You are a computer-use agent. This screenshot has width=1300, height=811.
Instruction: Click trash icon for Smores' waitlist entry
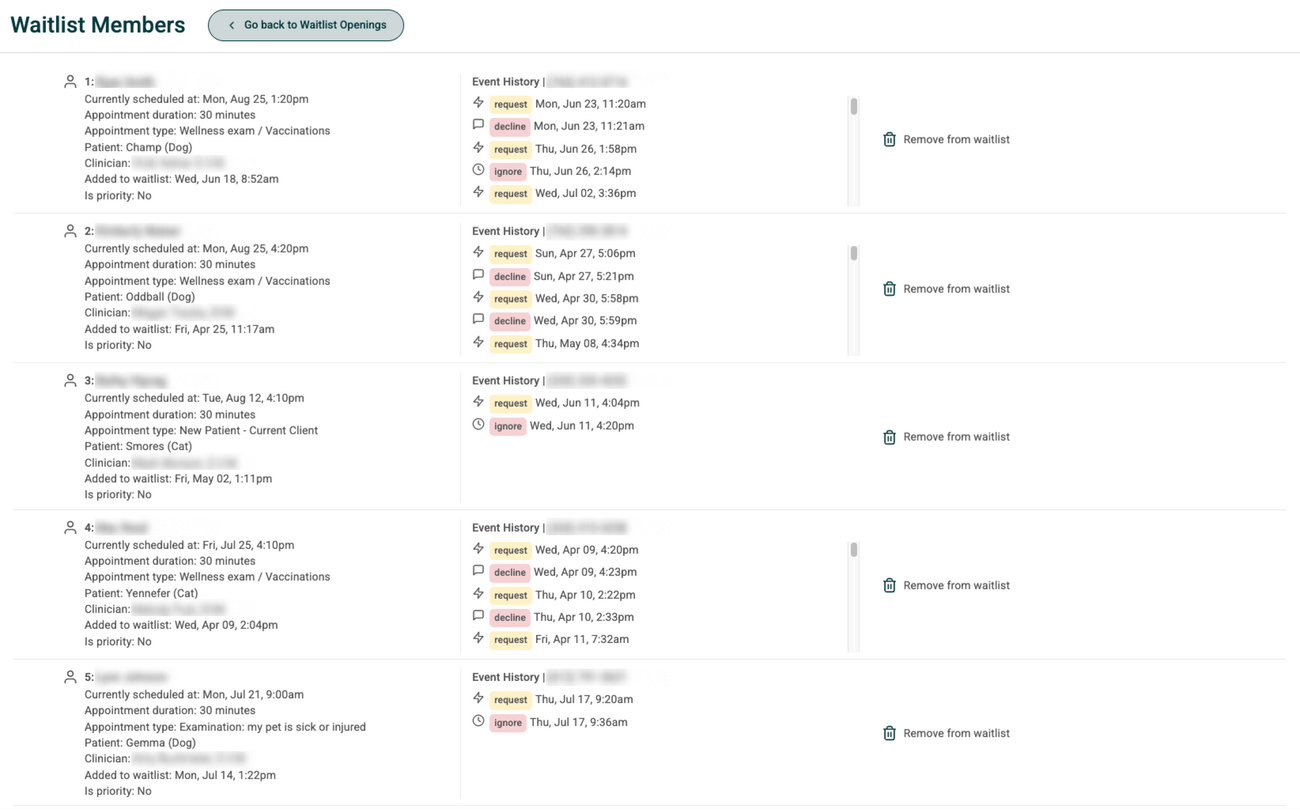click(x=889, y=437)
